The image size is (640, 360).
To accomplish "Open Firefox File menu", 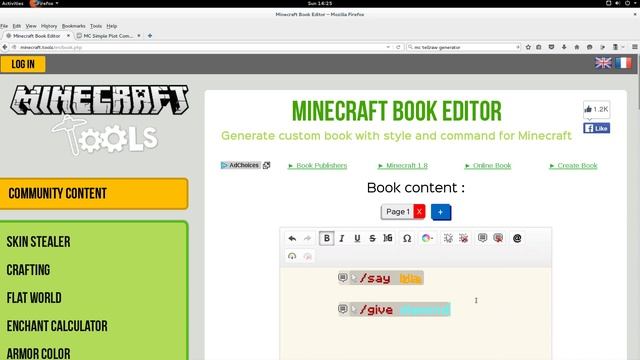I will point(4,26).
